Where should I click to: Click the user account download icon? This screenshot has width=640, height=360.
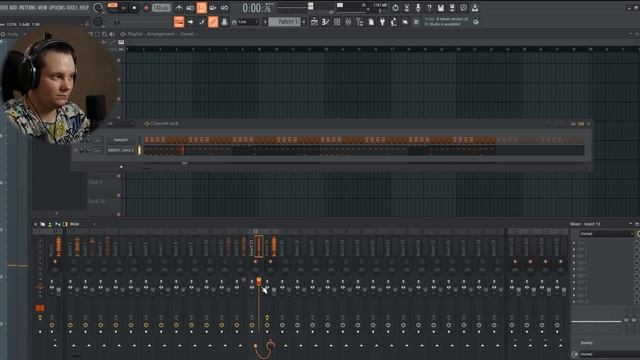[475, 8]
